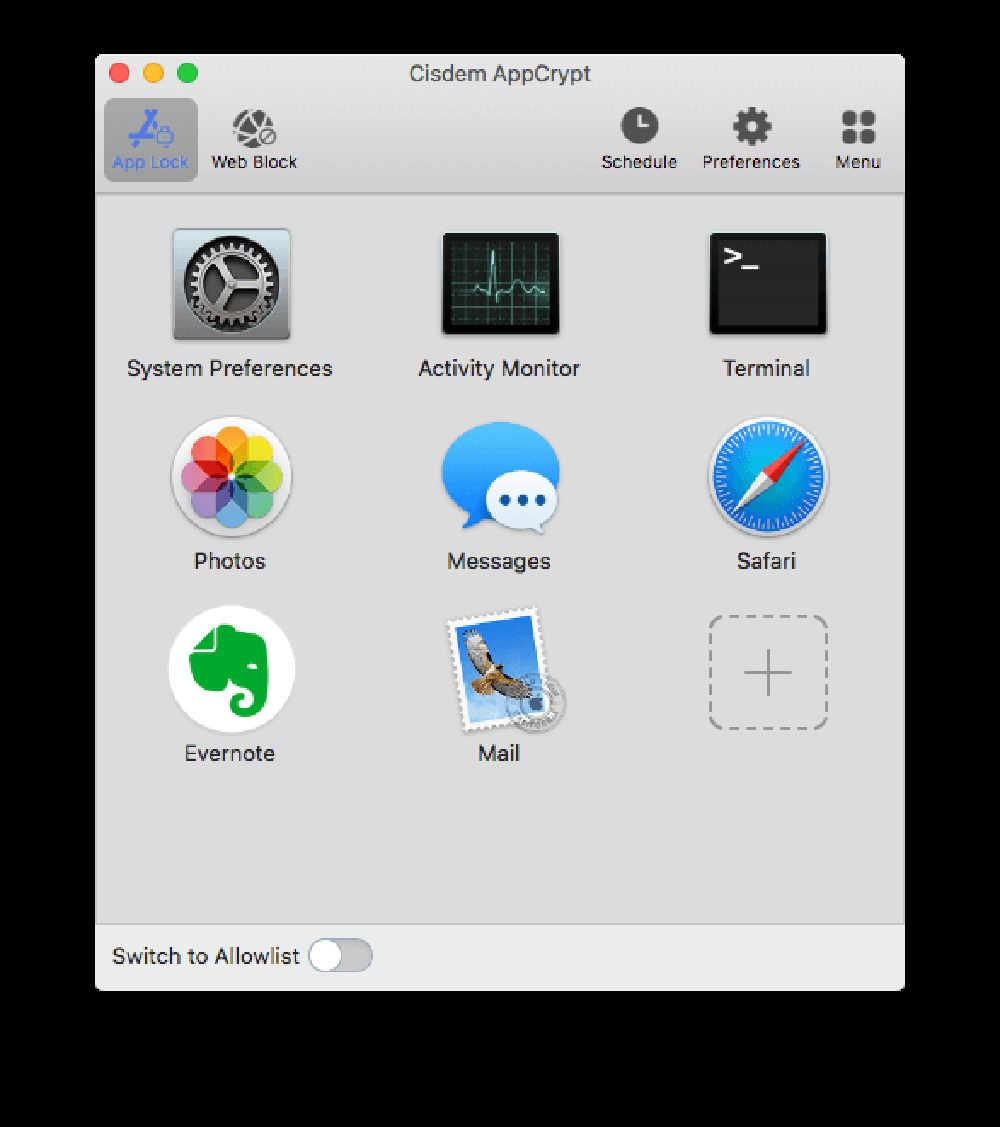Select the Terminal app icon
Image resolution: width=1000 pixels, height=1127 pixels.
[x=768, y=283]
